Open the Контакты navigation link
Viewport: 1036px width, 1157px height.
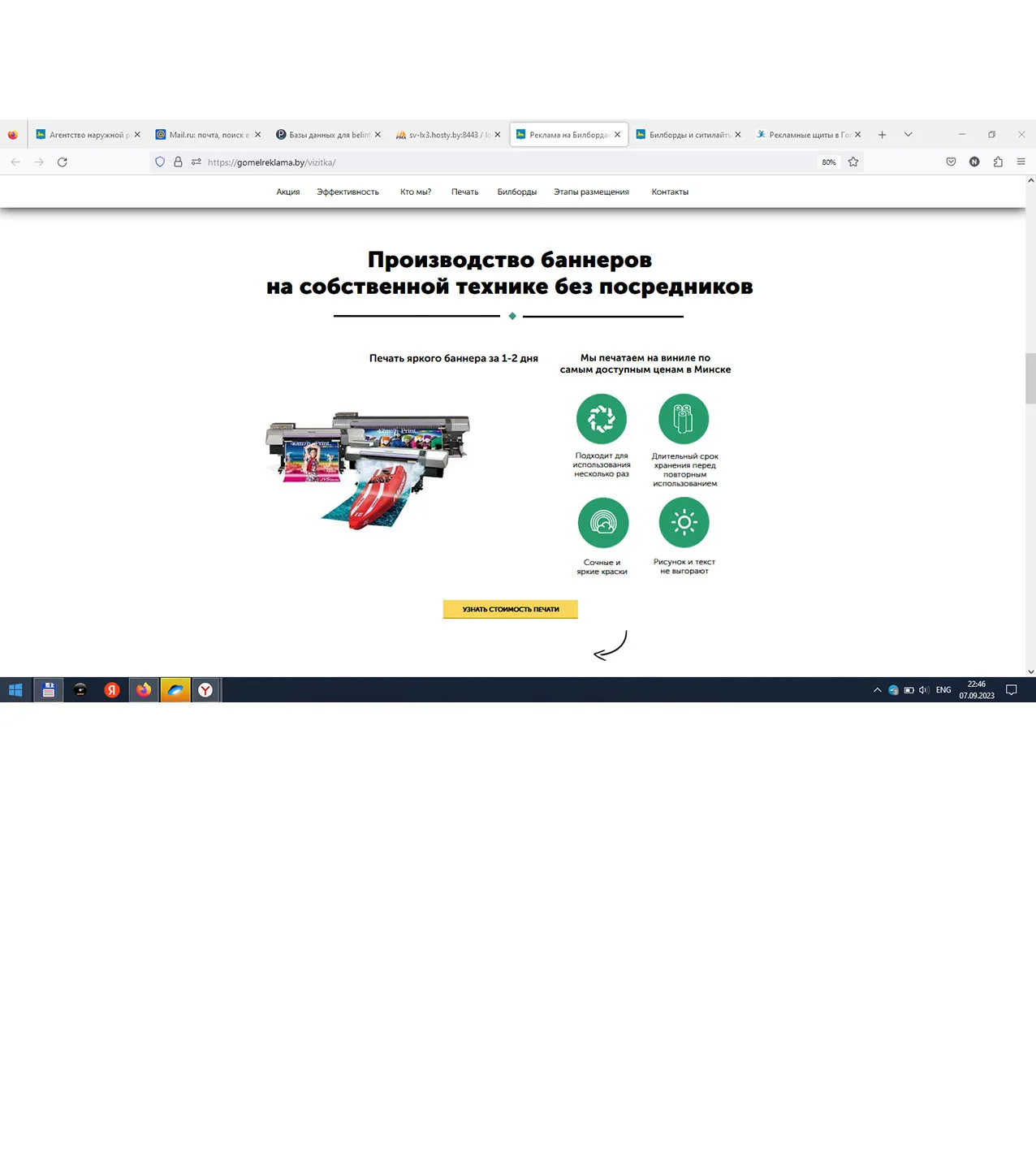(670, 192)
